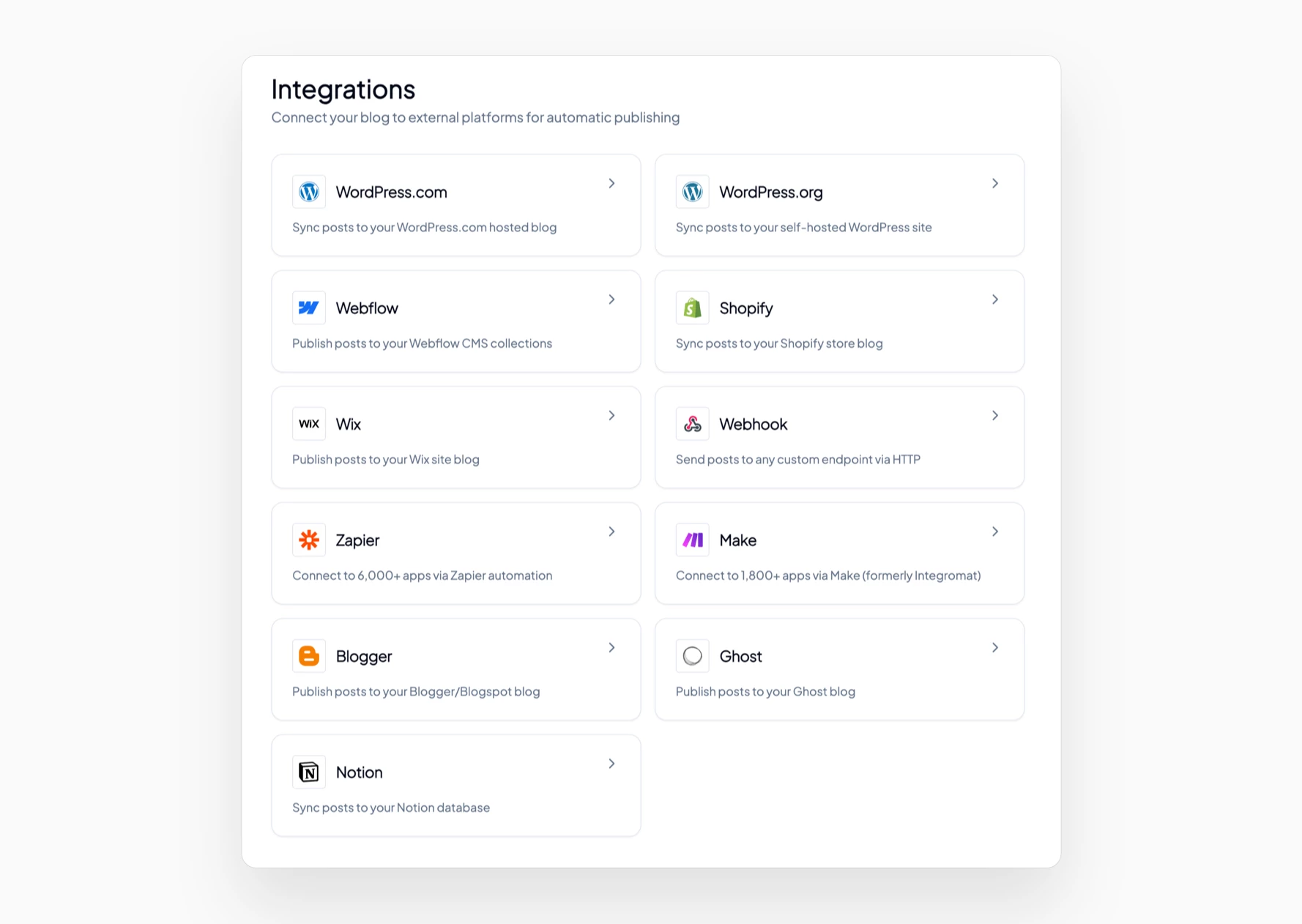Click the Blogger card description text
The height and width of the screenshot is (924, 1302).
pos(415,692)
